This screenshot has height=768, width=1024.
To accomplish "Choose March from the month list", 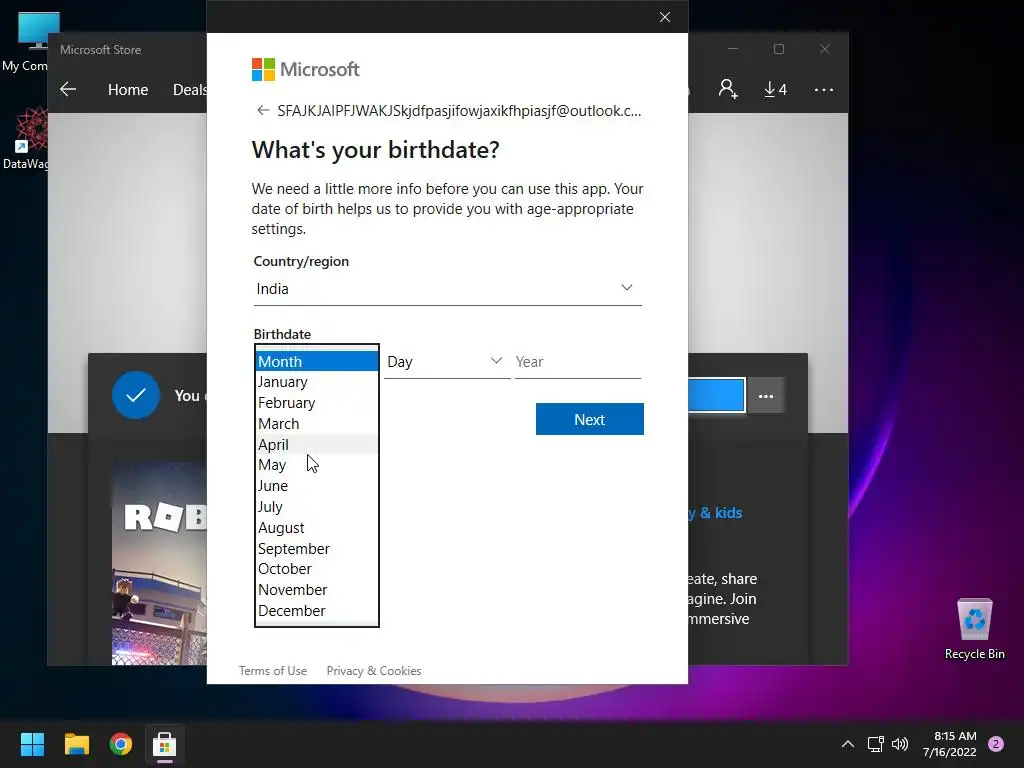I will click(317, 424).
